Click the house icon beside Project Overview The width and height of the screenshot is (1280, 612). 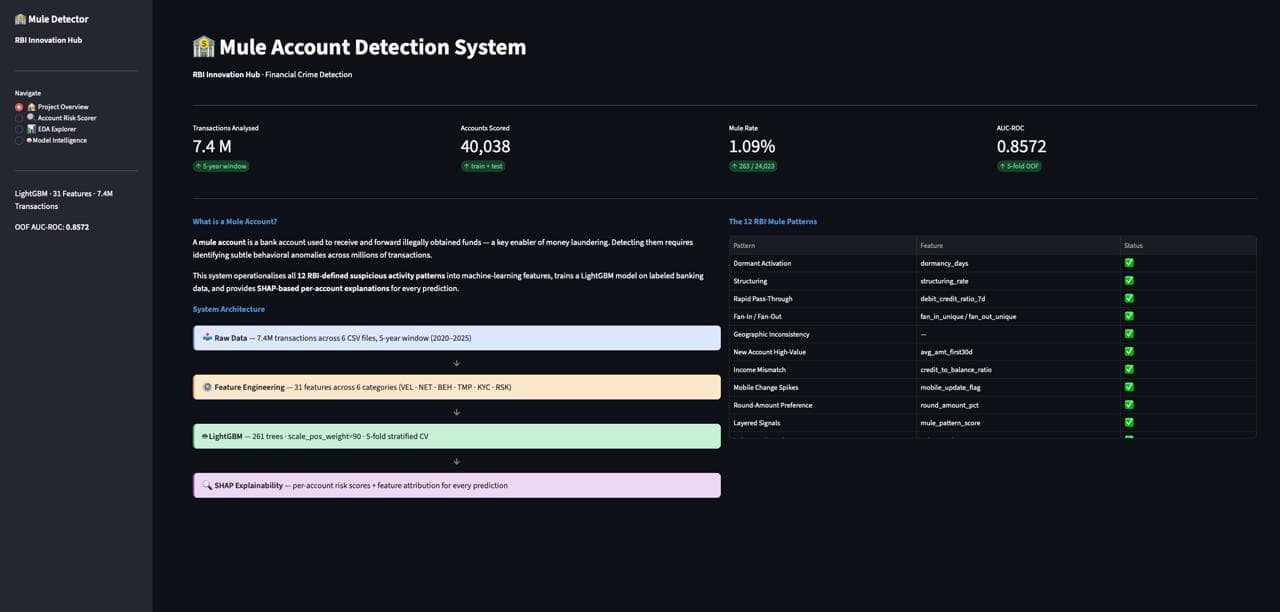coord(31,107)
